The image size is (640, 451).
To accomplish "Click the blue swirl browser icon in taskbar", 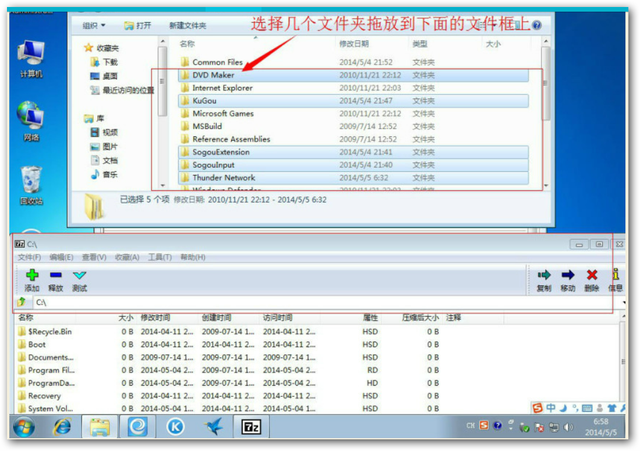I will 138,427.
